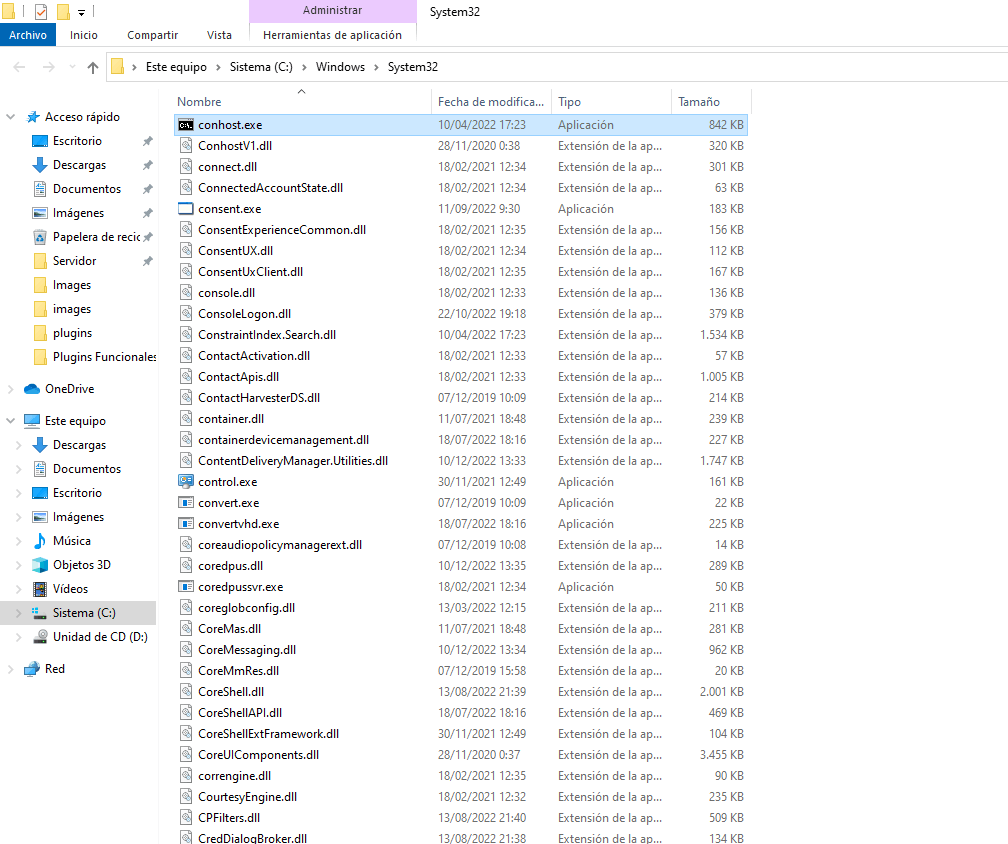Sort by Tipo column header
The height and width of the screenshot is (844, 1008).
point(611,102)
